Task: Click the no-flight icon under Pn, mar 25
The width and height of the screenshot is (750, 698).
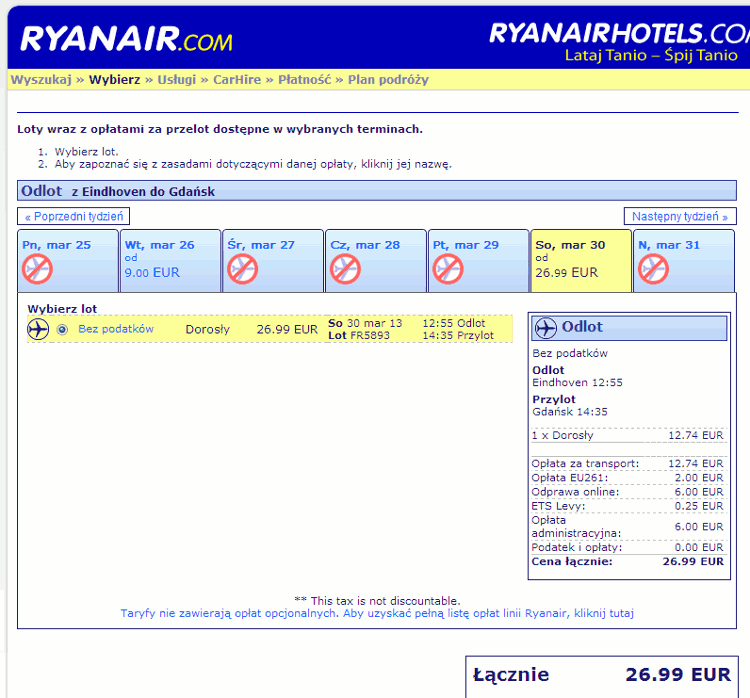Action: [x=37, y=269]
